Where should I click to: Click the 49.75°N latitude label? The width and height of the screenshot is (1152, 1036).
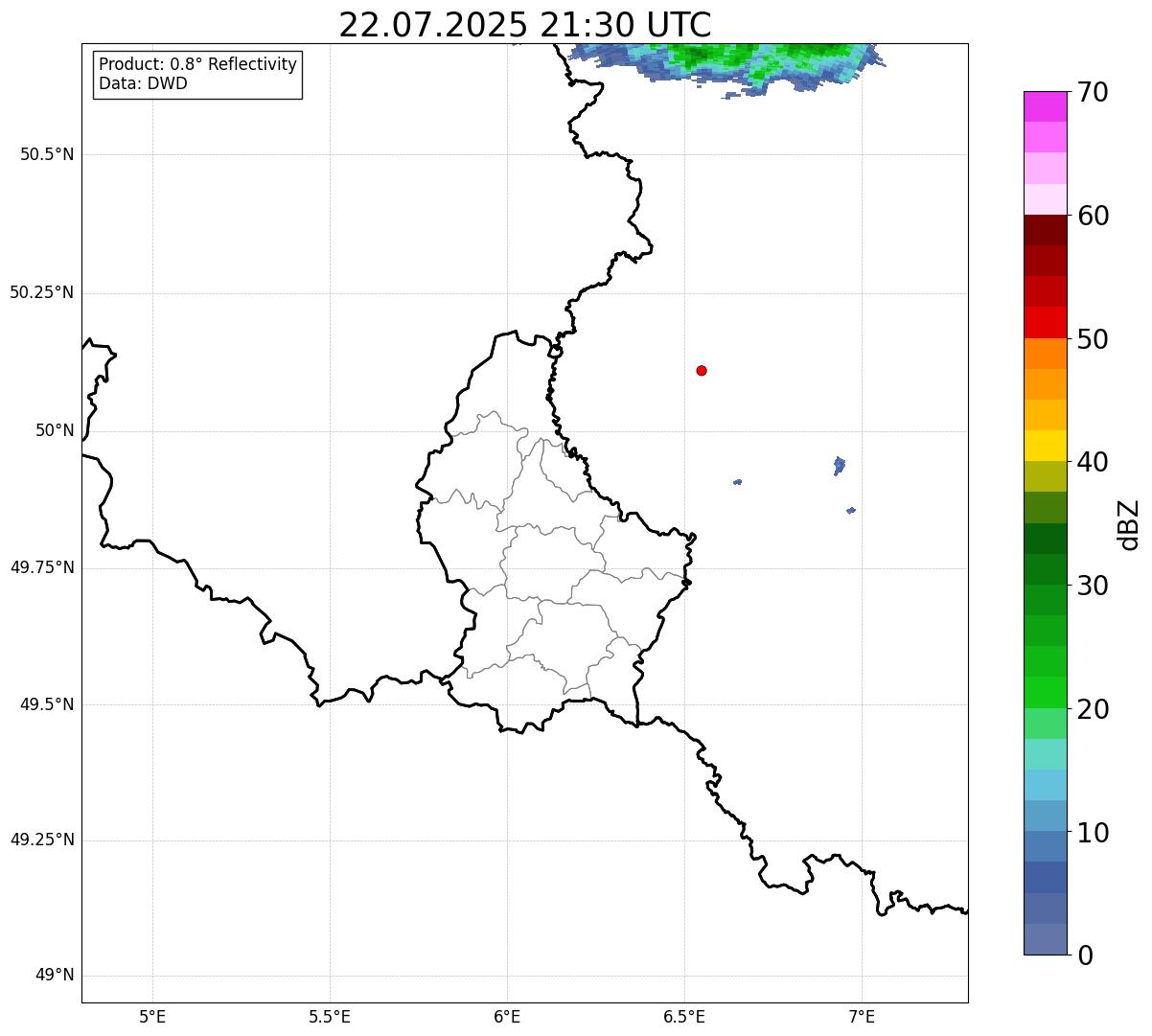42,567
